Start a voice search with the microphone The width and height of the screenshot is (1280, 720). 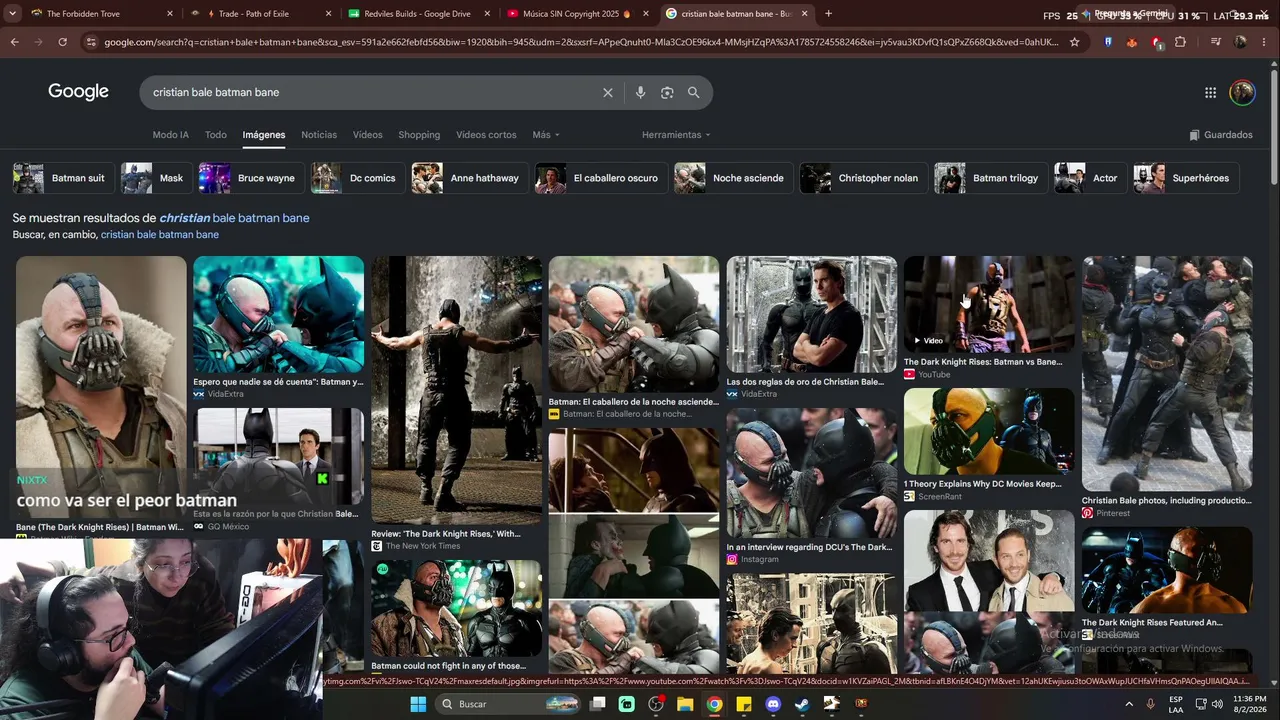point(640,93)
